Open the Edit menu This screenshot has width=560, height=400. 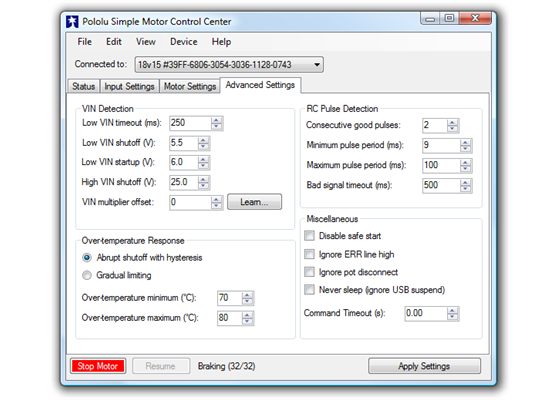[x=114, y=42]
